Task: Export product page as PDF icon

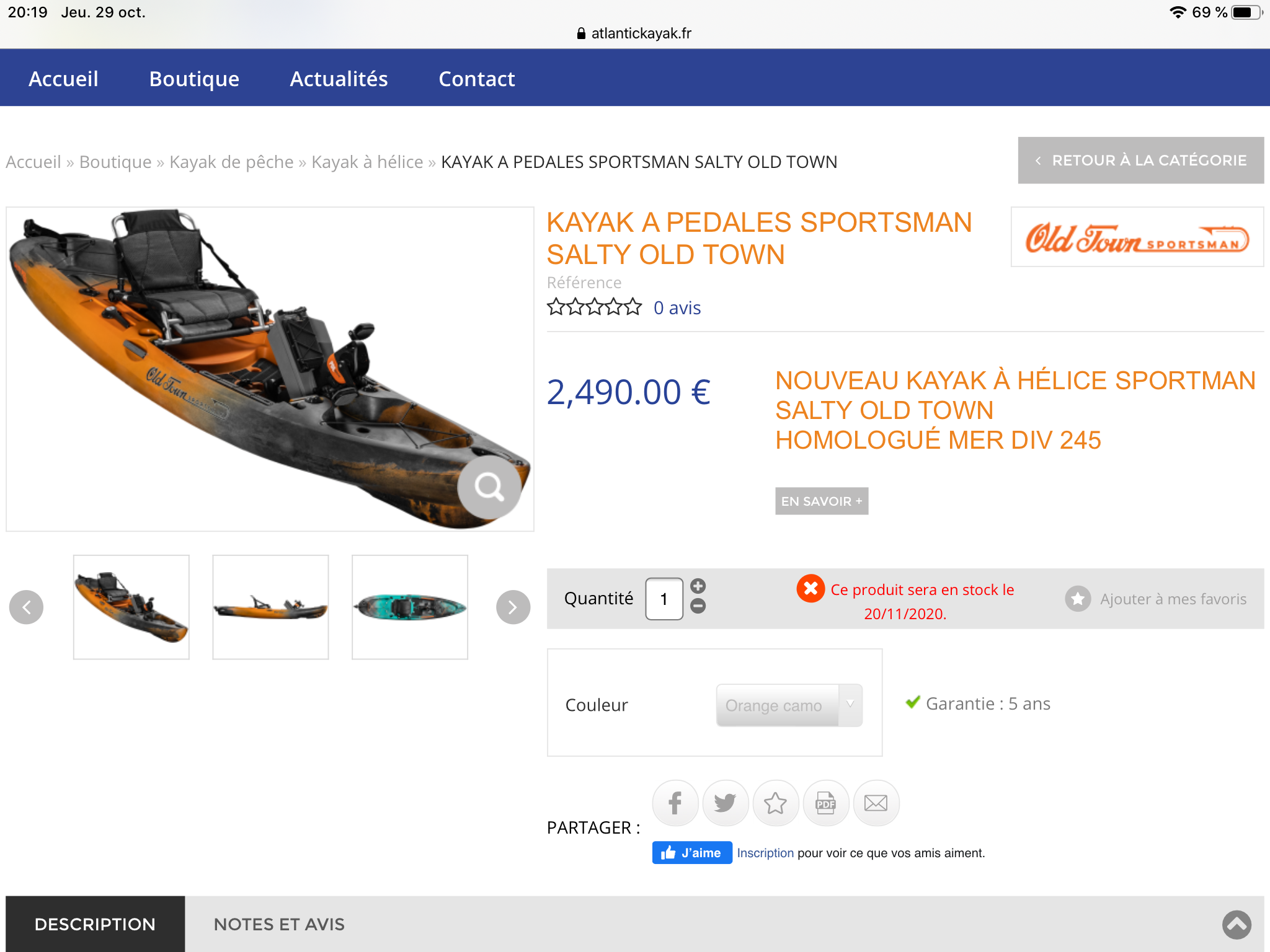Action: [825, 803]
